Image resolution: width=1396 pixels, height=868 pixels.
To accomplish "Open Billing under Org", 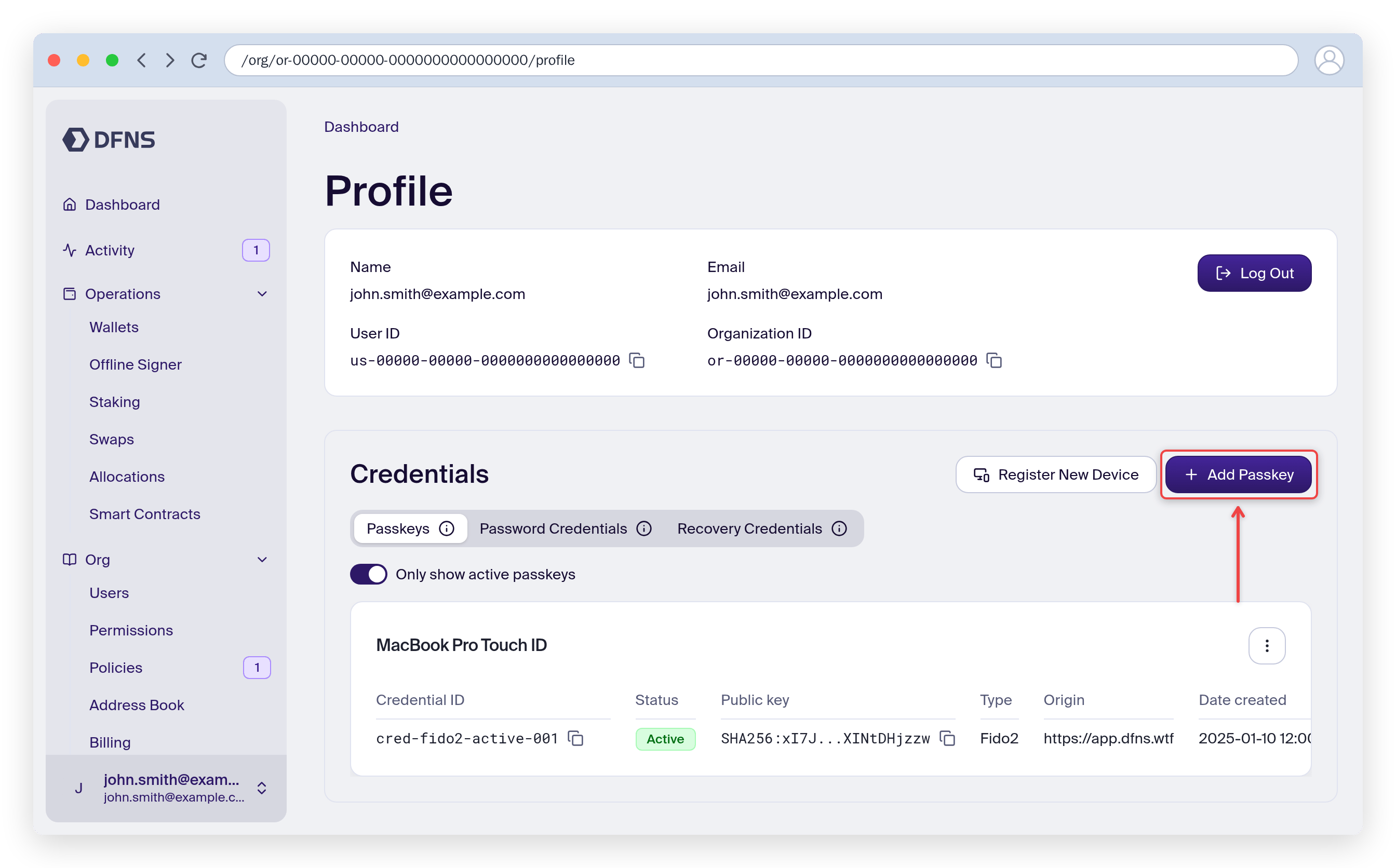I will [x=110, y=742].
